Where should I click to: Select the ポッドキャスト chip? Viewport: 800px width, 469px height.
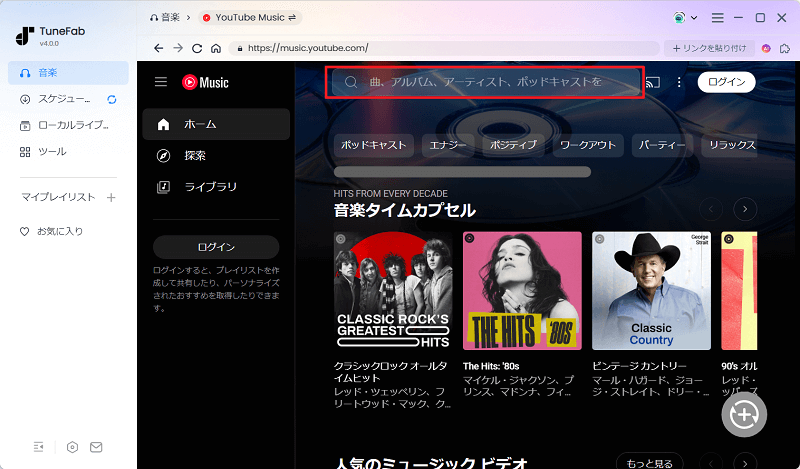(x=374, y=145)
